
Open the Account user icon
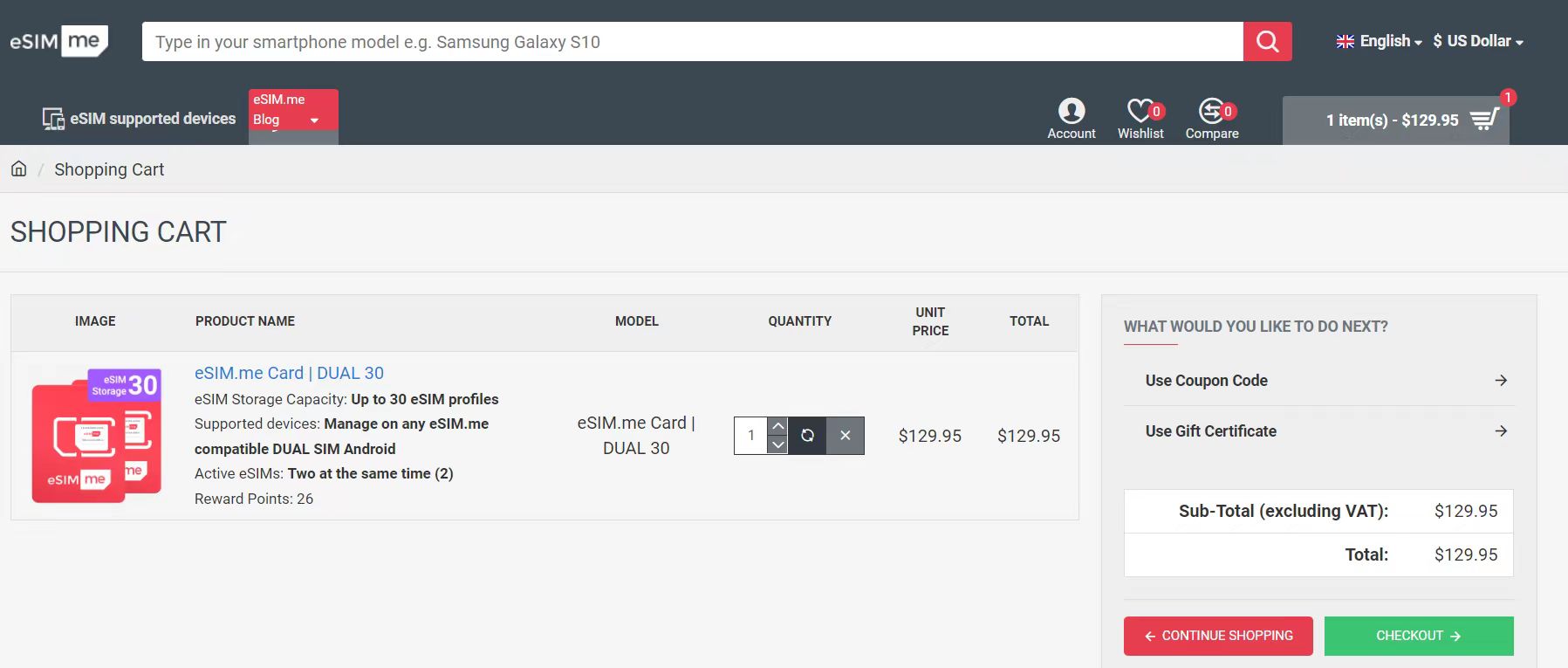(1071, 112)
